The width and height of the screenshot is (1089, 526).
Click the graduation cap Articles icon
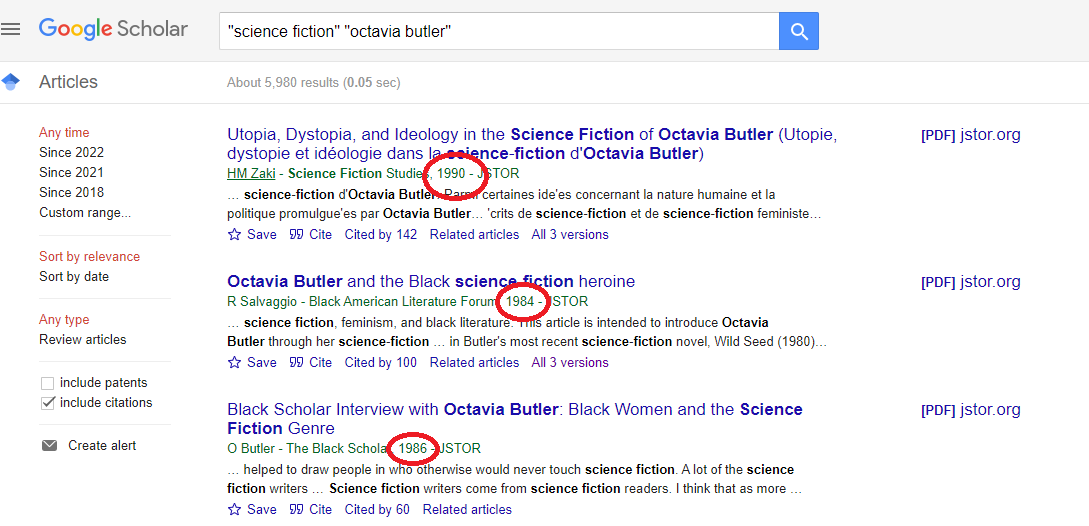(x=10, y=82)
